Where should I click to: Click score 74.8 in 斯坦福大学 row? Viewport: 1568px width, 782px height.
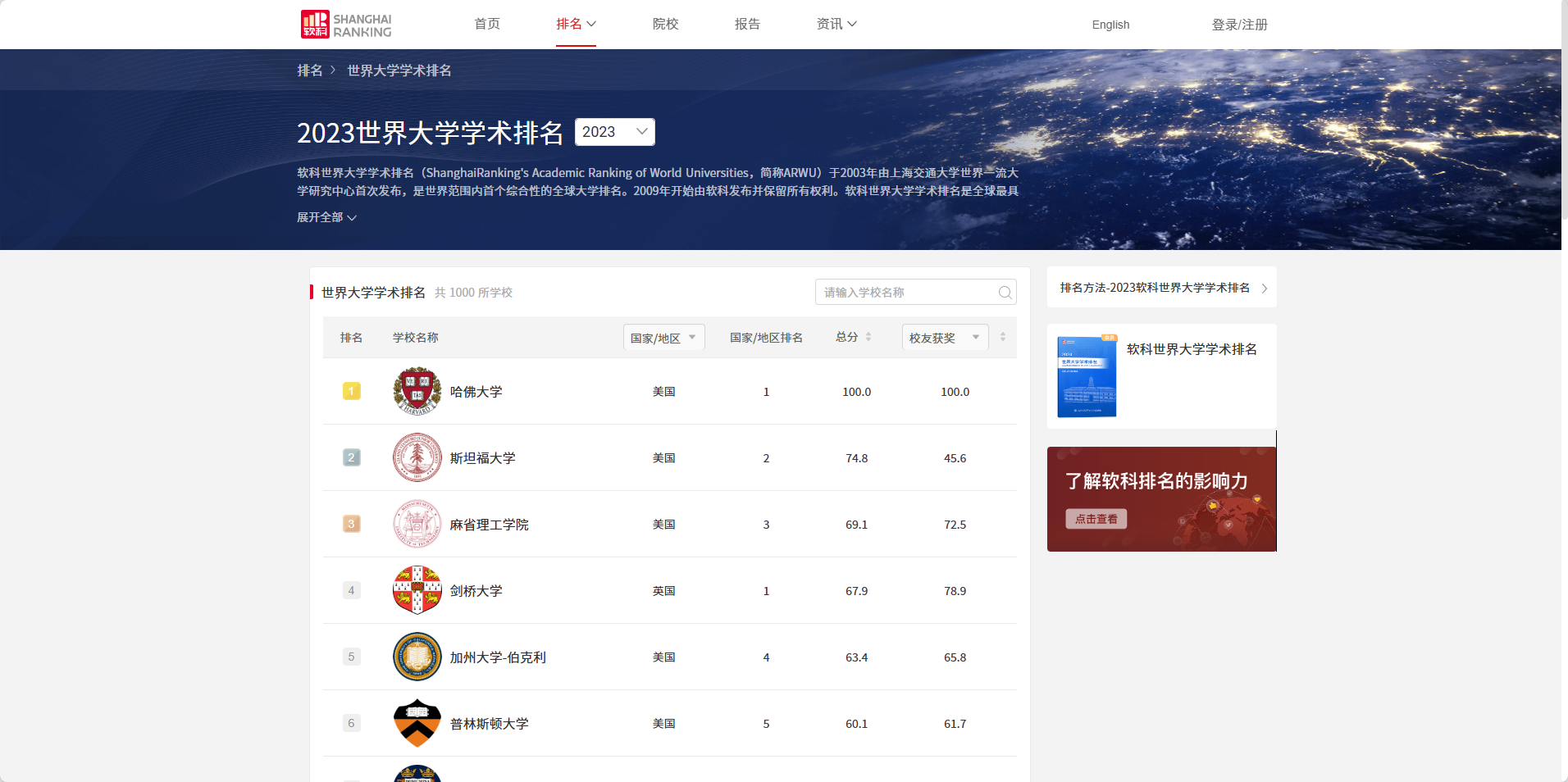tap(856, 458)
